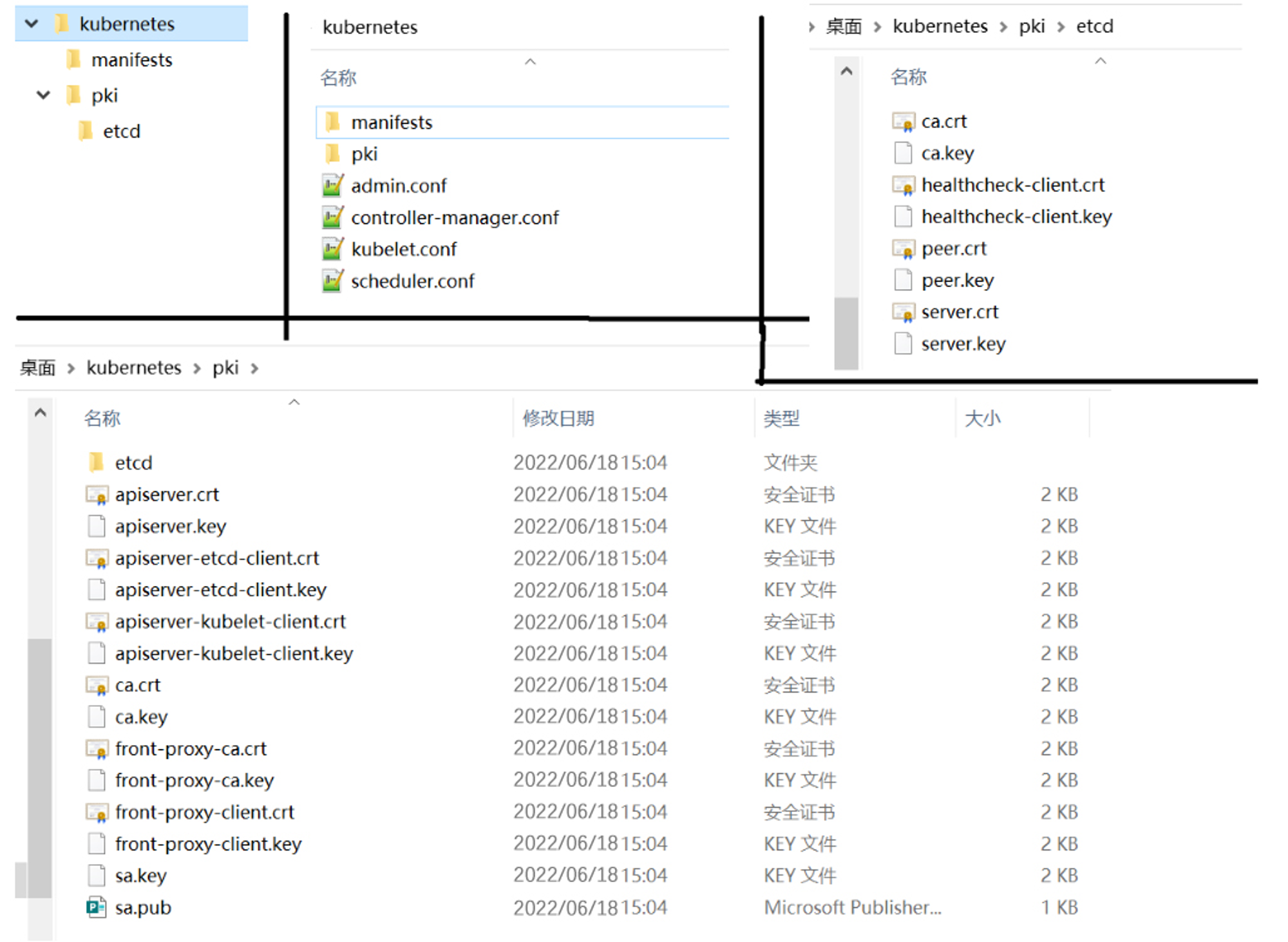The width and height of the screenshot is (1288, 942).
Task: Click the pki list scrollbar thumb
Action: (40, 768)
